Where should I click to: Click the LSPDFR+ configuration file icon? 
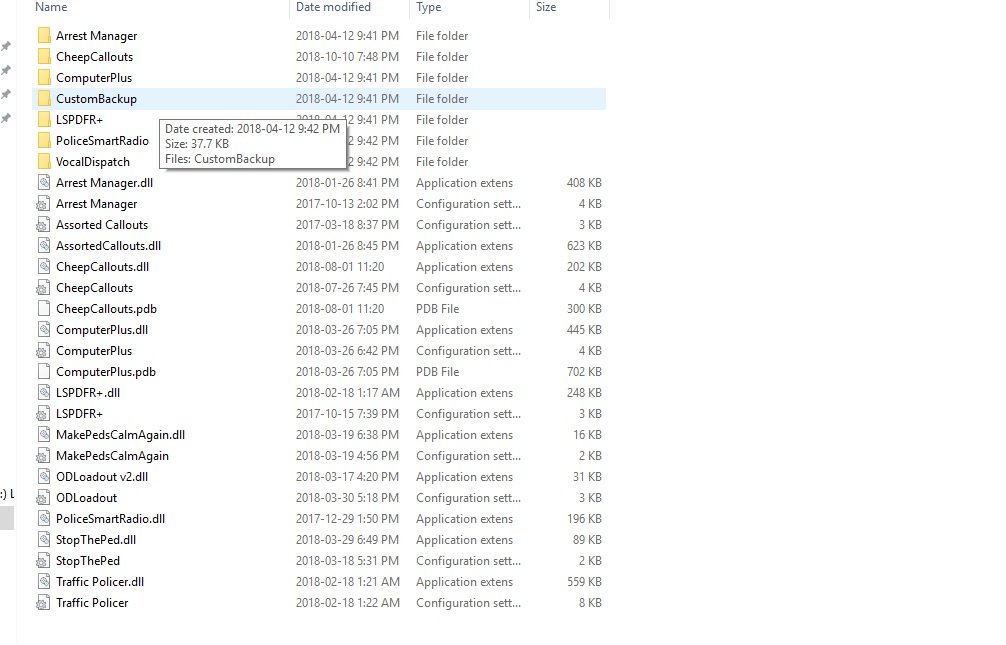click(44, 413)
